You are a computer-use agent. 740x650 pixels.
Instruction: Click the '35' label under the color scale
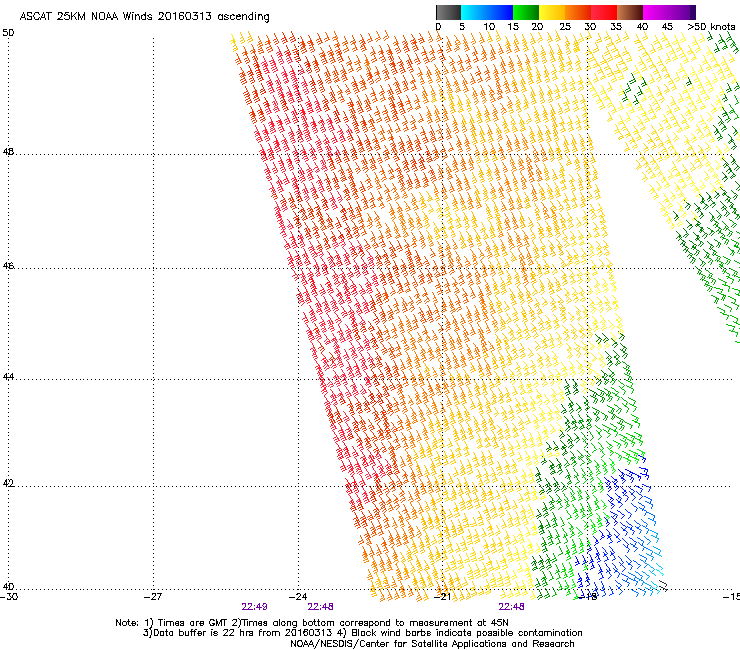(616, 27)
